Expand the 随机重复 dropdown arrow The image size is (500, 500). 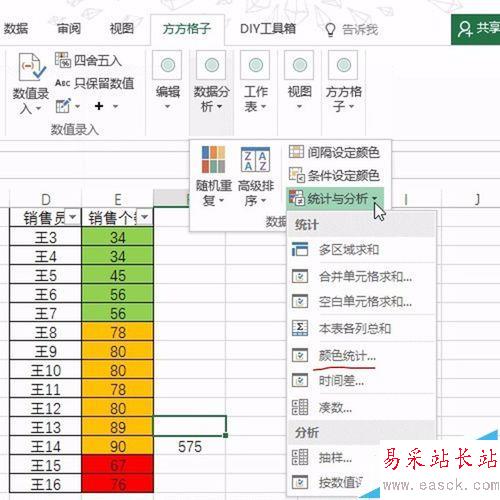click(221, 201)
